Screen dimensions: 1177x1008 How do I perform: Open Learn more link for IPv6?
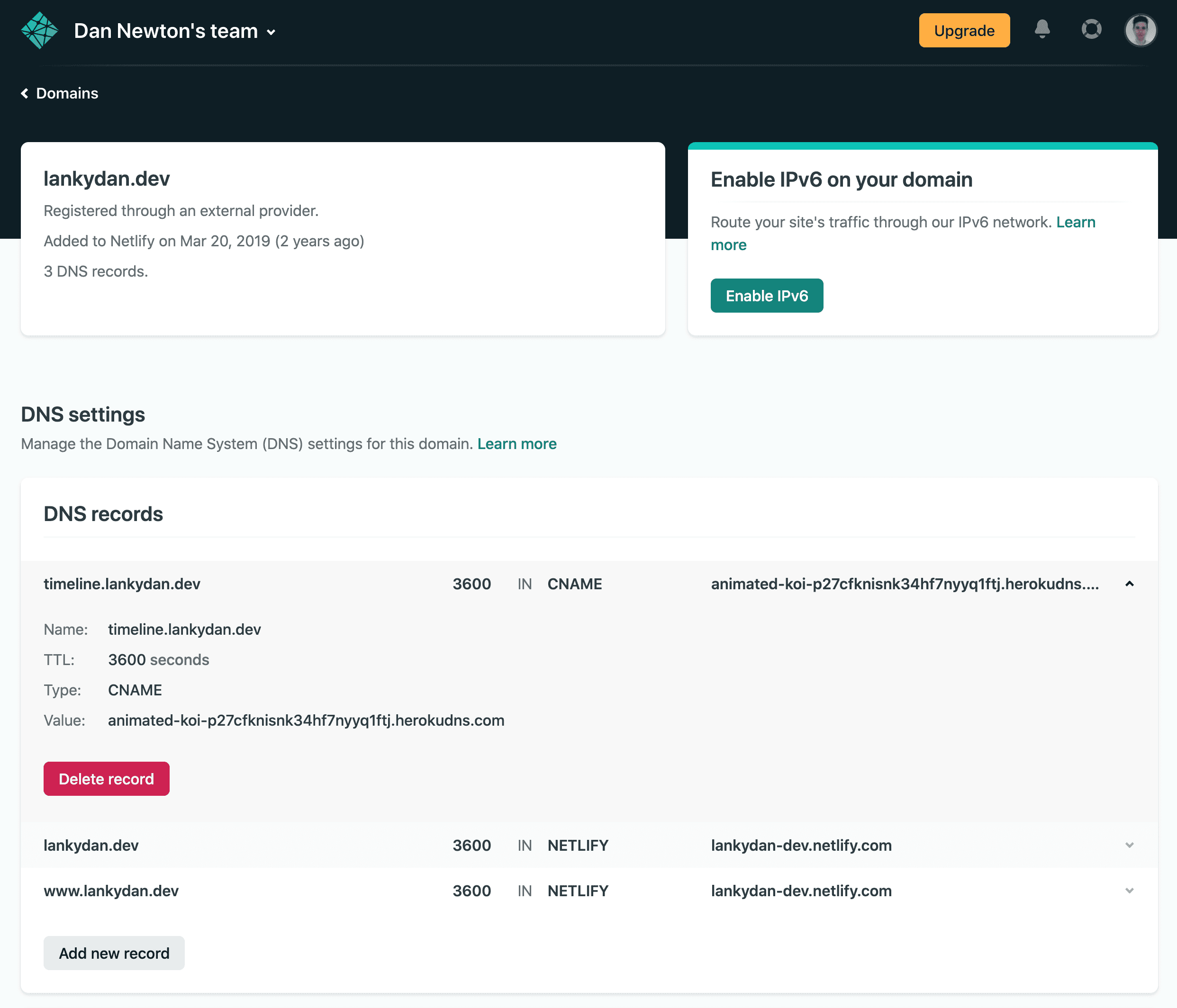point(1075,222)
